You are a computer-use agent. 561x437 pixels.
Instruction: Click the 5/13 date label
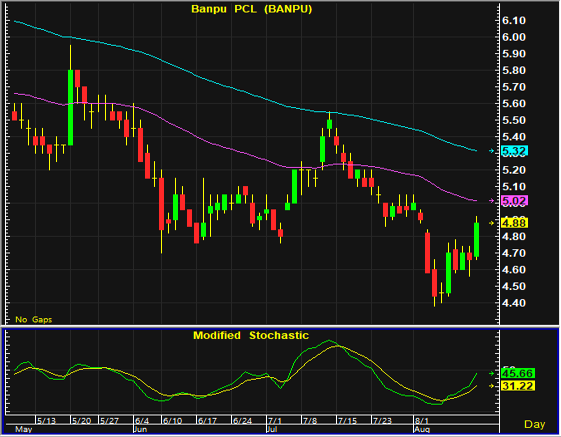point(47,421)
